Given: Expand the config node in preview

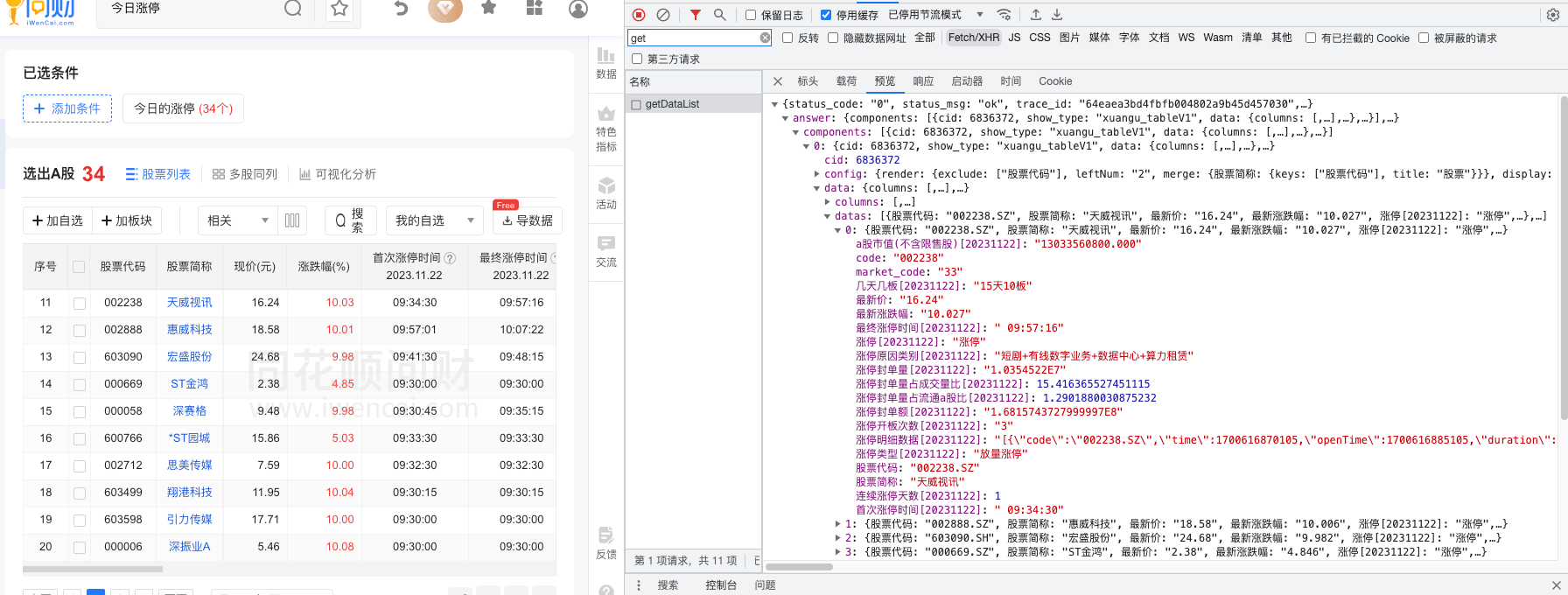Looking at the screenshot, I should [817, 174].
